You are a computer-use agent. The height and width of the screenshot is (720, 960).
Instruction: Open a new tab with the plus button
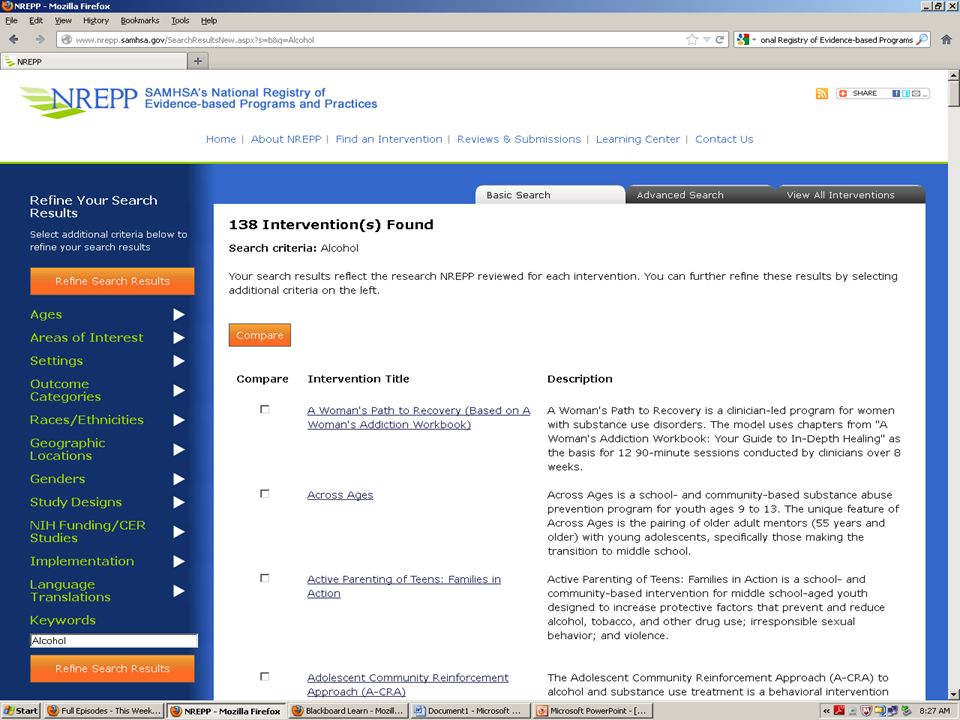pyautogui.click(x=198, y=61)
